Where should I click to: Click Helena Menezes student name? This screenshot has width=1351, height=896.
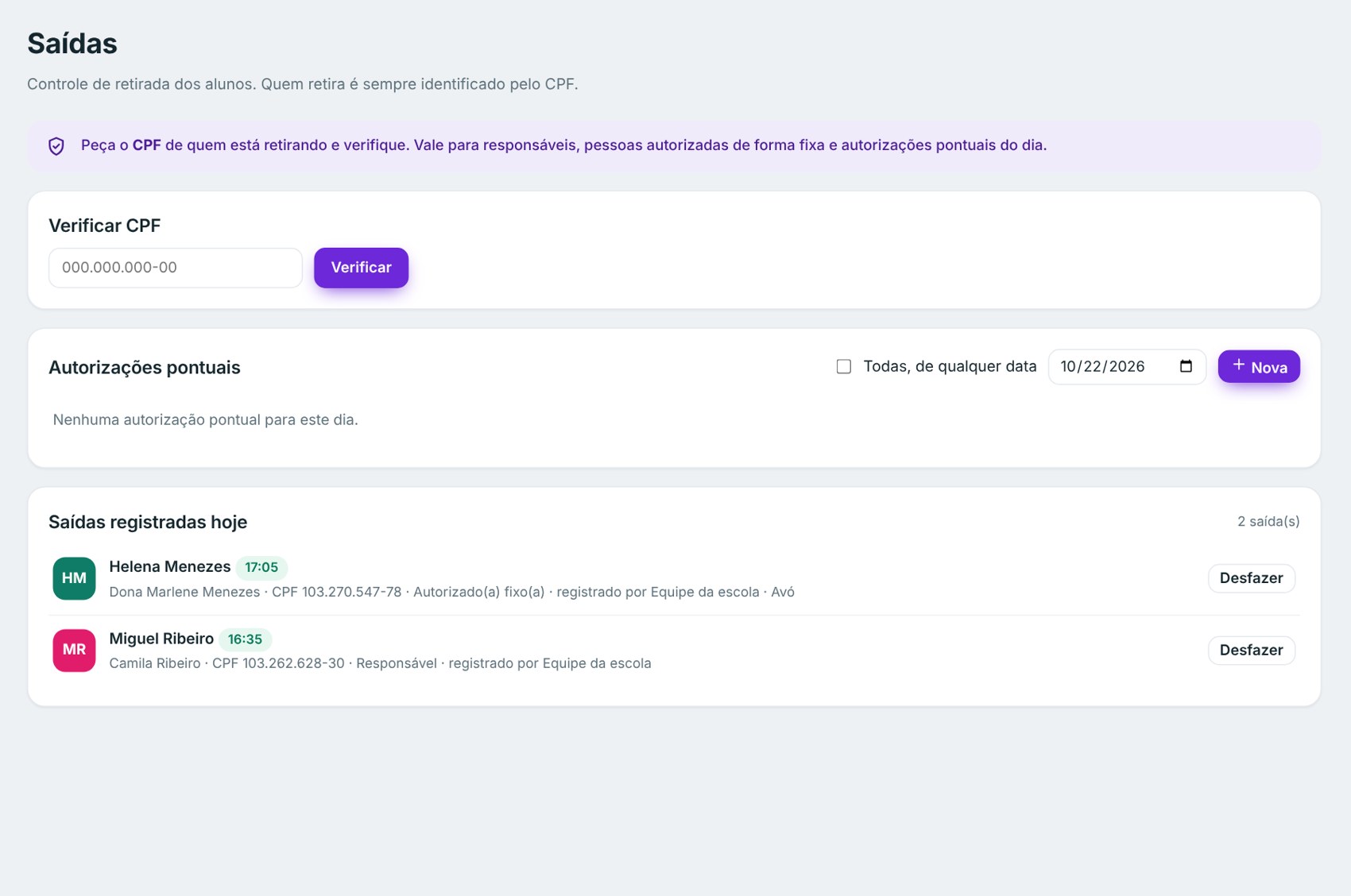(x=169, y=566)
